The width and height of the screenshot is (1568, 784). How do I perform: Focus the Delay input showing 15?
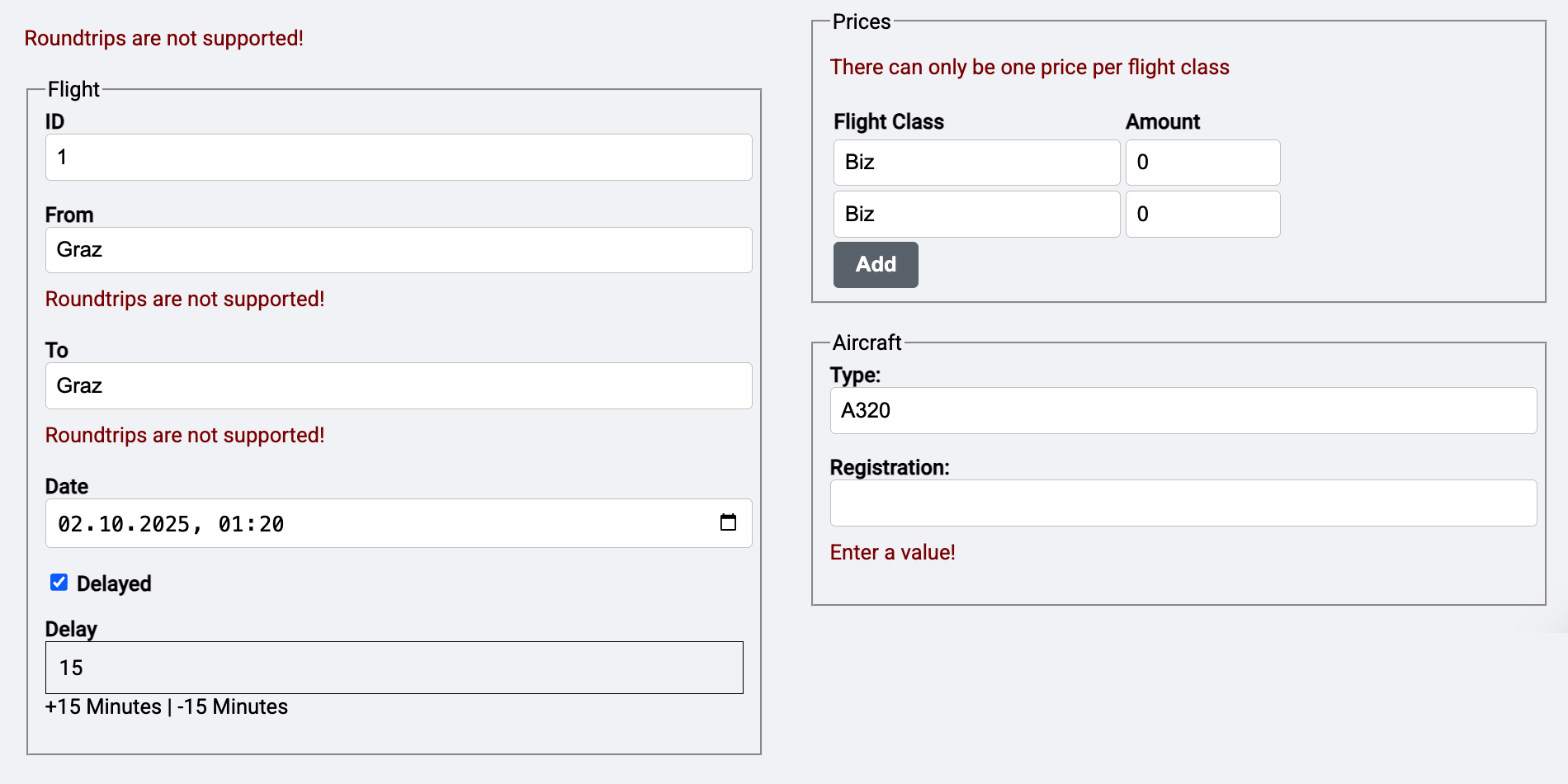(394, 668)
